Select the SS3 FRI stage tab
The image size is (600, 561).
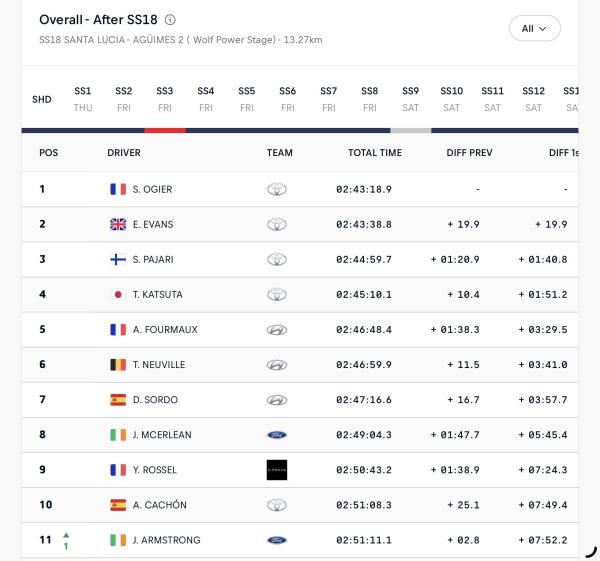click(165, 99)
